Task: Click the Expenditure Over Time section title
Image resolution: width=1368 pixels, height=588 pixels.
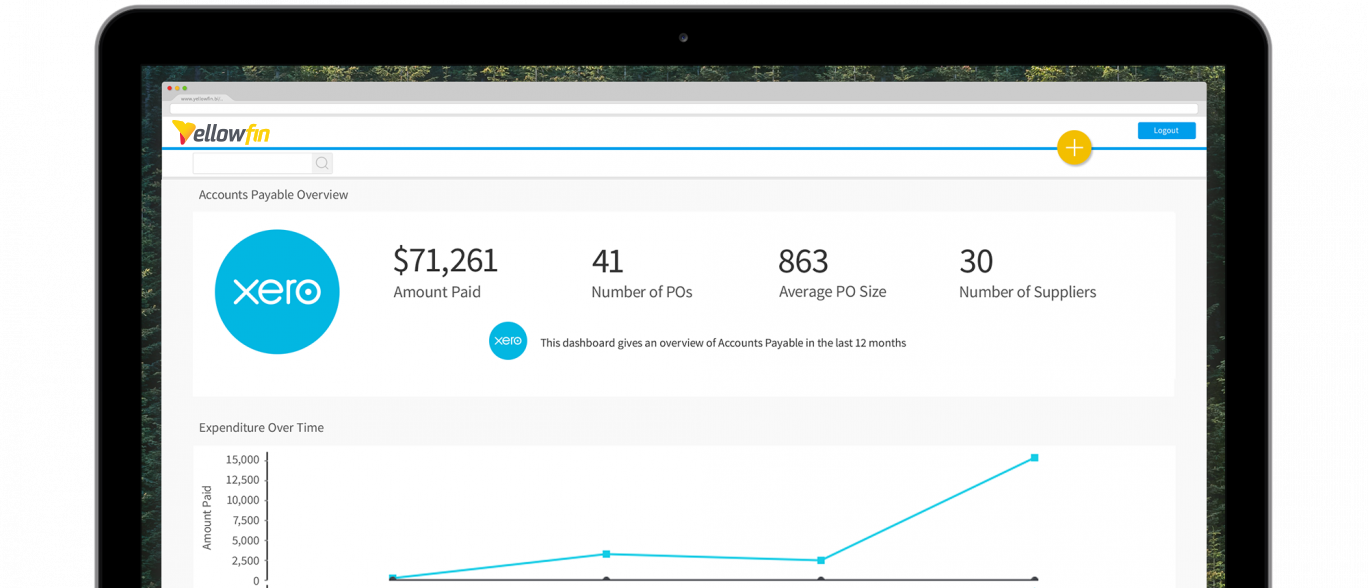Action: tap(261, 427)
